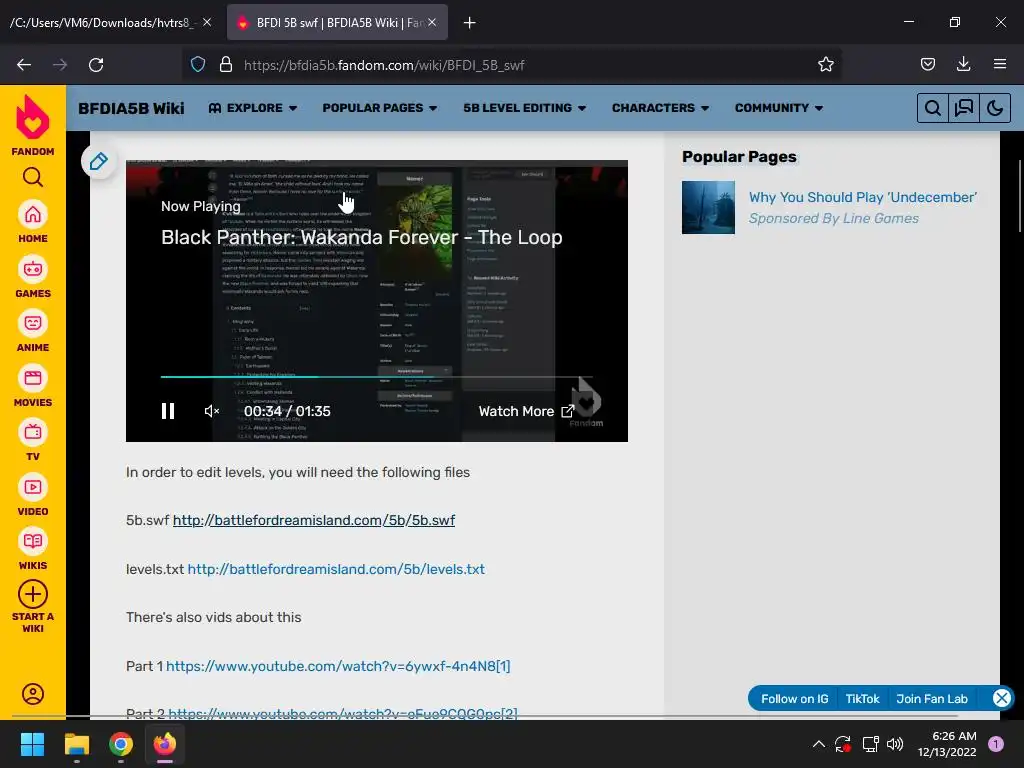Go to Fandom Home icon
The image size is (1024, 768).
(33, 214)
